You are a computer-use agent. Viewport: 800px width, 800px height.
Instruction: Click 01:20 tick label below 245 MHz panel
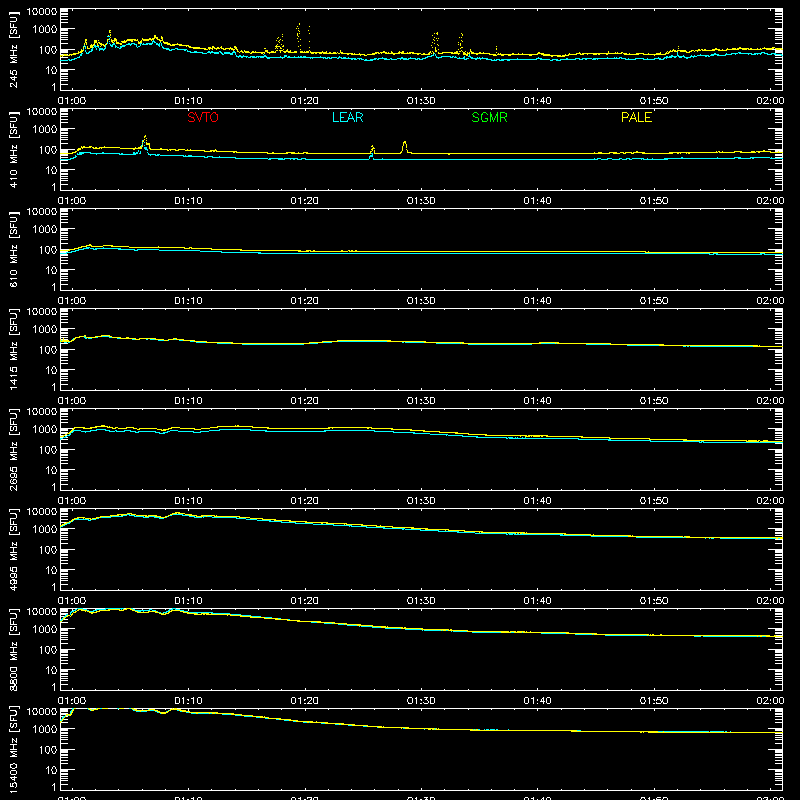tap(305, 101)
